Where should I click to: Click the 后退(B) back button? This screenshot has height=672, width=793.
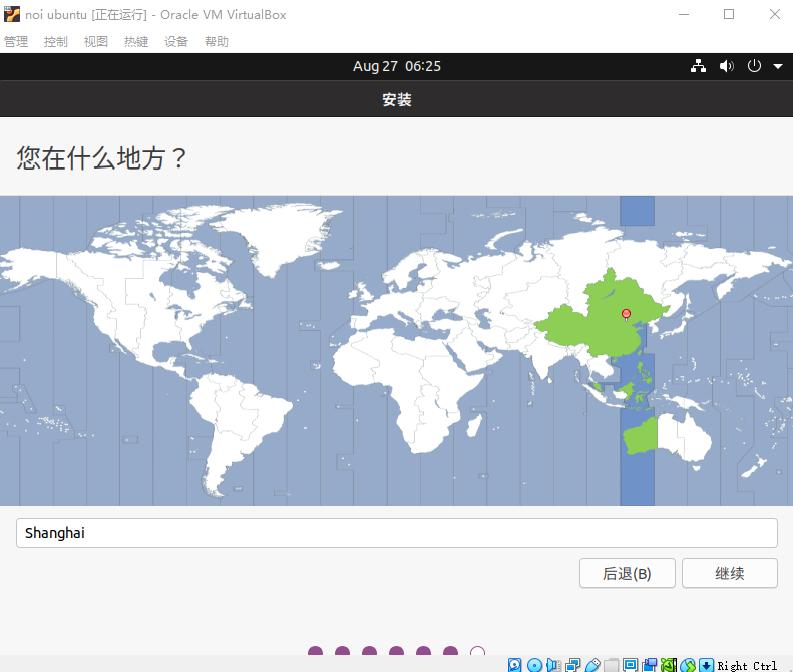coord(627,573)
